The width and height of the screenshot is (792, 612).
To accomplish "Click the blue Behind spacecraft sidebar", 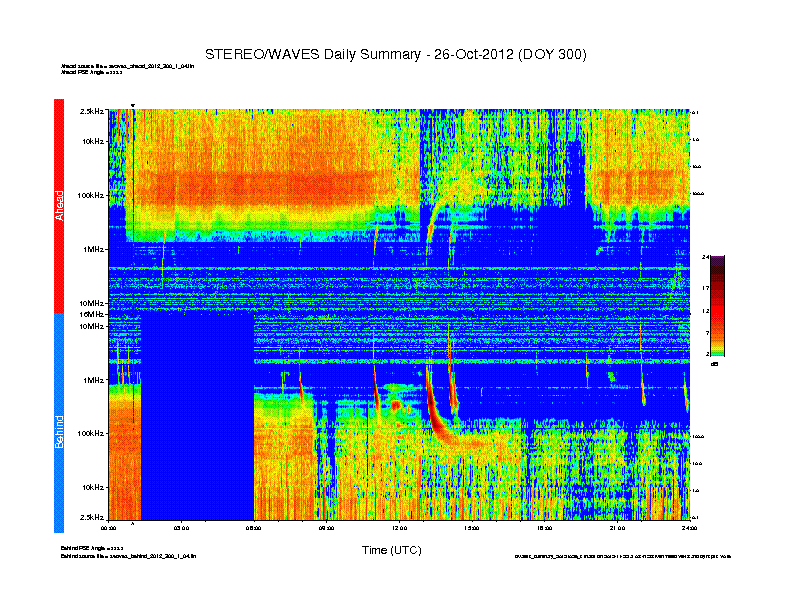I will pyautogui.click(x=59, y=424).
